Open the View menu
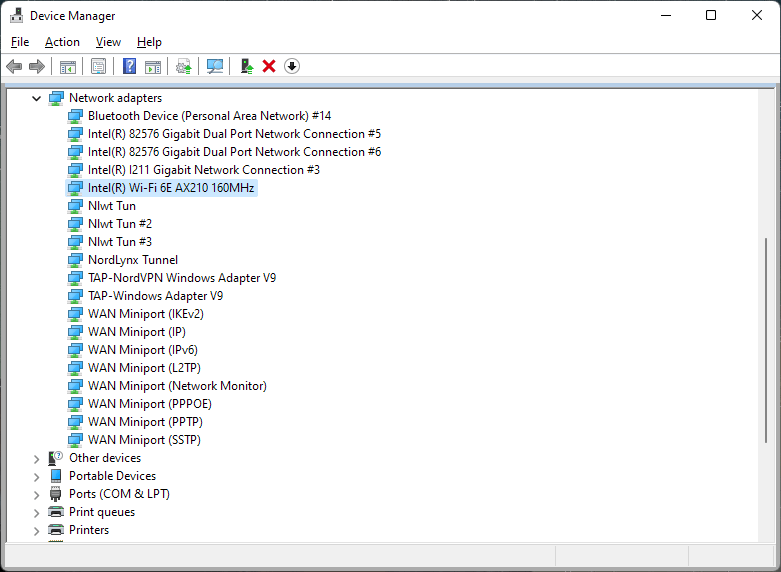781x572 pixels. (x=108, y=42)
